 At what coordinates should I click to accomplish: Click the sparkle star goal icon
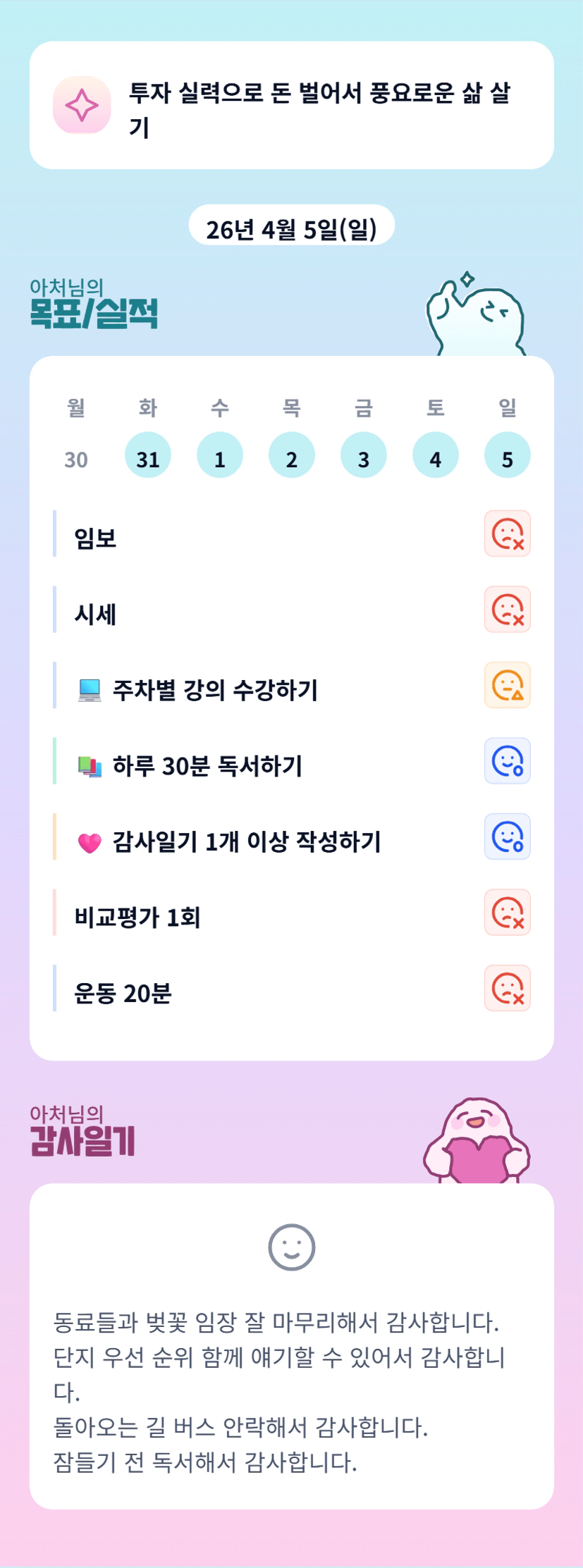click(82, 106)
